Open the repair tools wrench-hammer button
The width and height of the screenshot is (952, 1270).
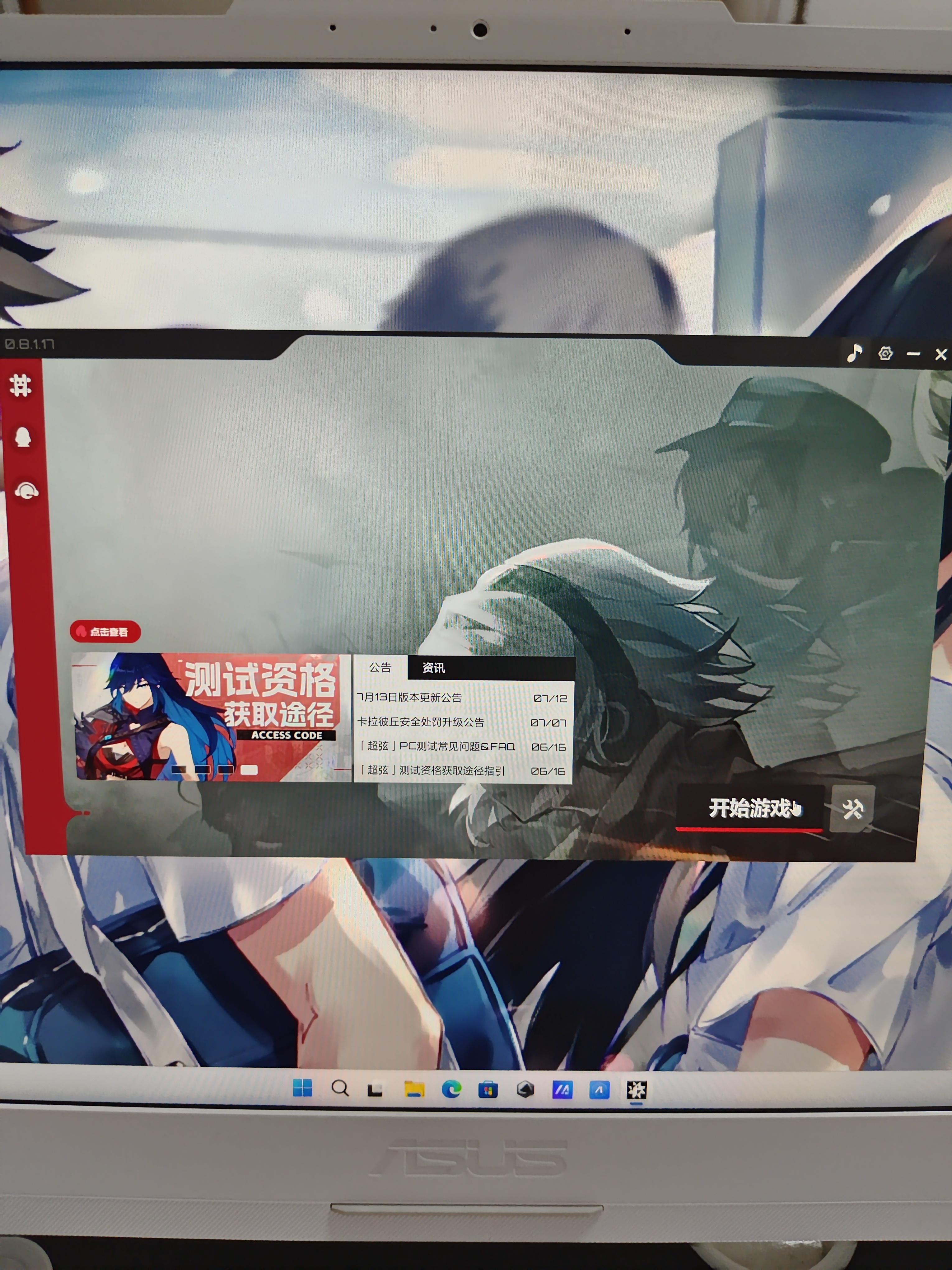coord(853,809)
